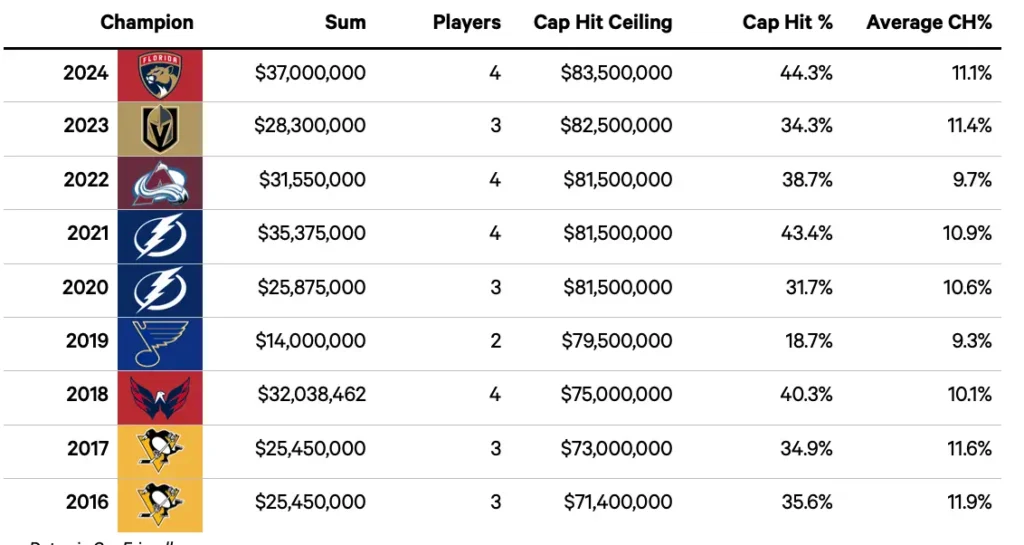1024x545 pixels.
Task: Click the Vegas Golden Knights logo
Action: (x=160, y=127)
